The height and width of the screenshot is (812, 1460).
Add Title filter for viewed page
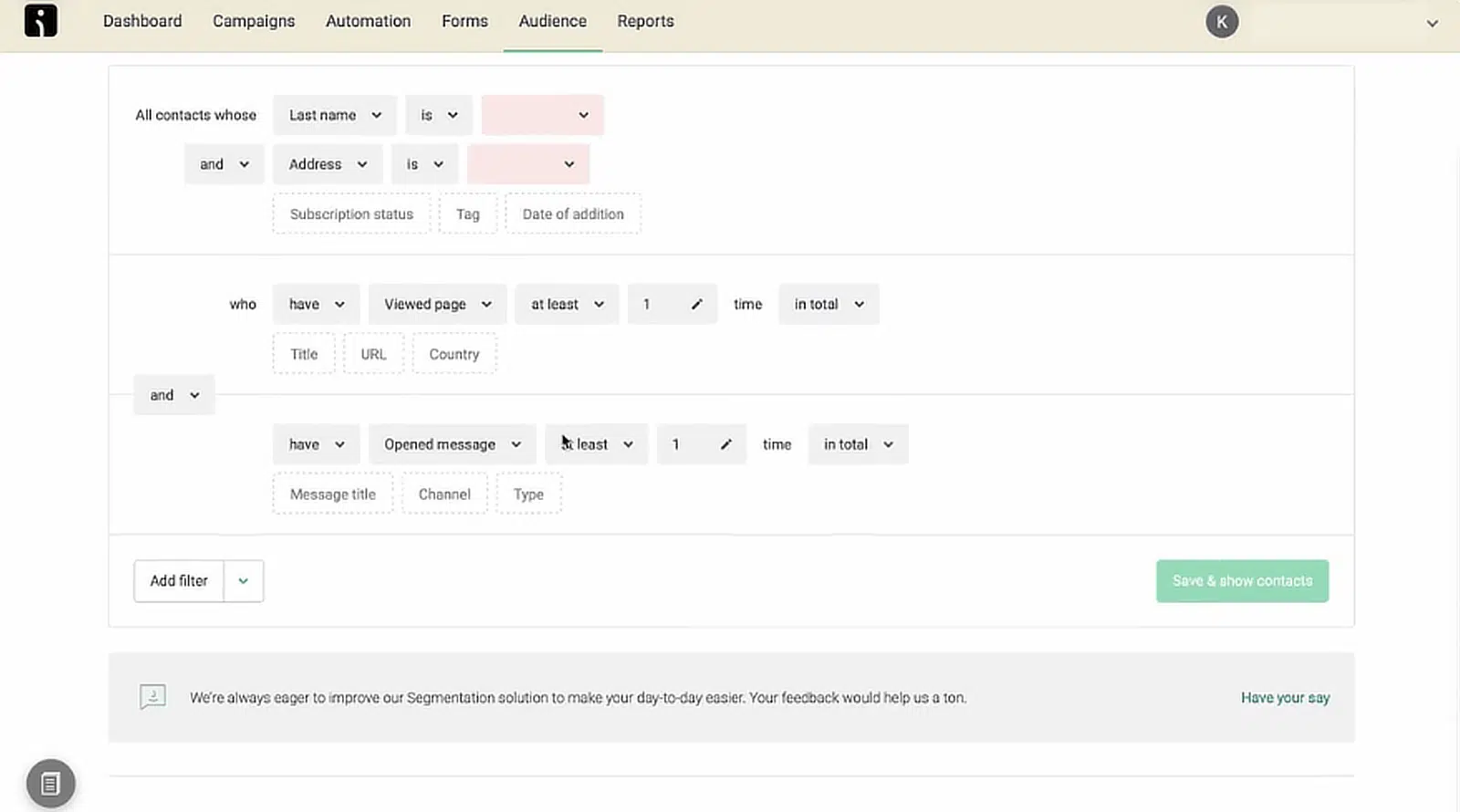[304, 354]
